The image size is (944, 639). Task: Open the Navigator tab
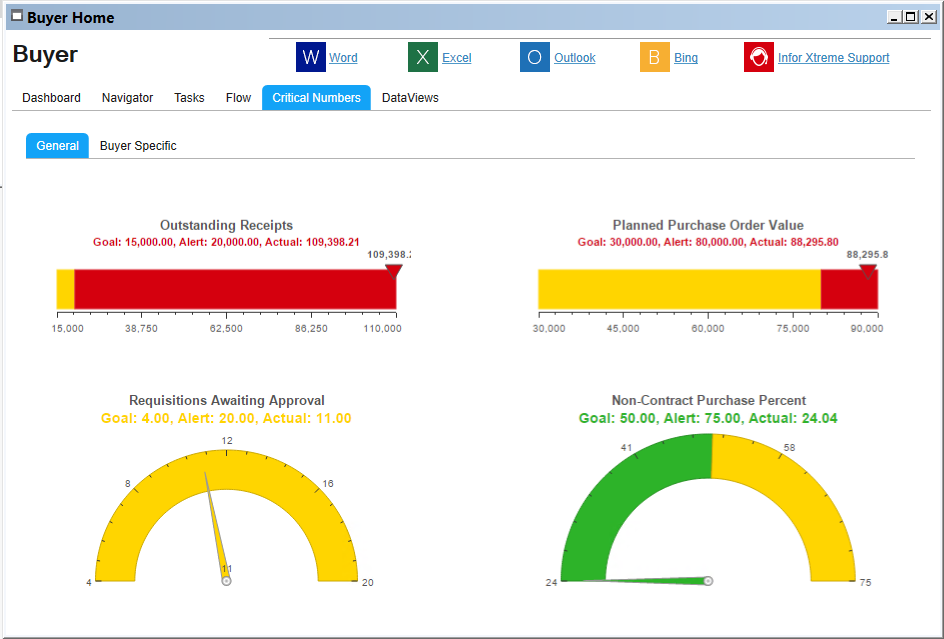(x=127, y=98)
